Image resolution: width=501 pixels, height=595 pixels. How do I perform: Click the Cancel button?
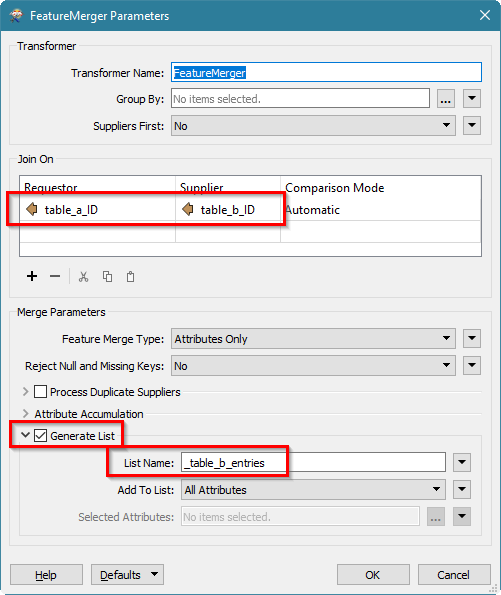pyautogui.click(x=454, y=575)
